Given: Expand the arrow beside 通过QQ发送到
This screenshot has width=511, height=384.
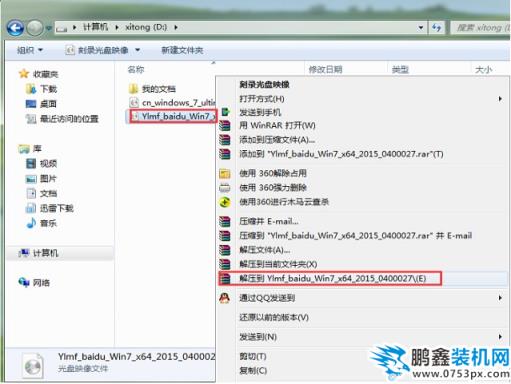Looking at the screenshot, I should pos(500,298).
